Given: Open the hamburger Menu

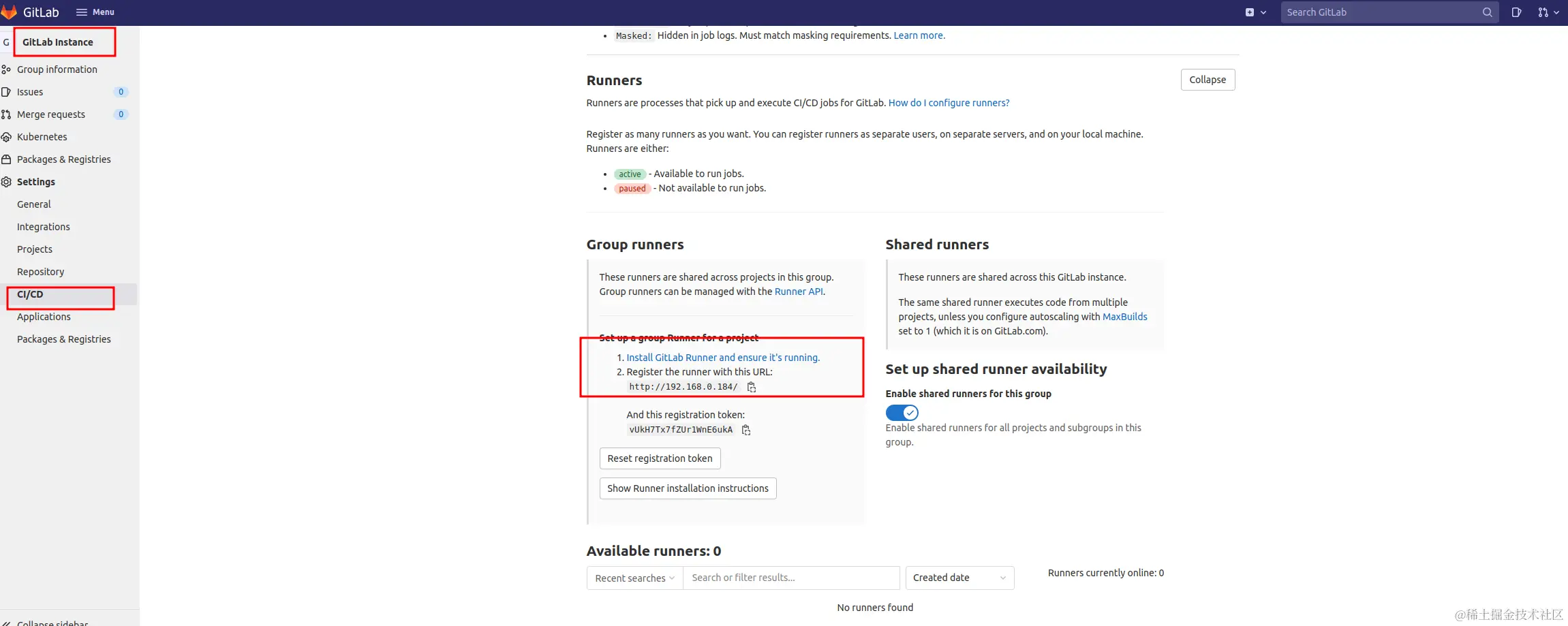Looking at the screenshot, I should pos(95,12).
